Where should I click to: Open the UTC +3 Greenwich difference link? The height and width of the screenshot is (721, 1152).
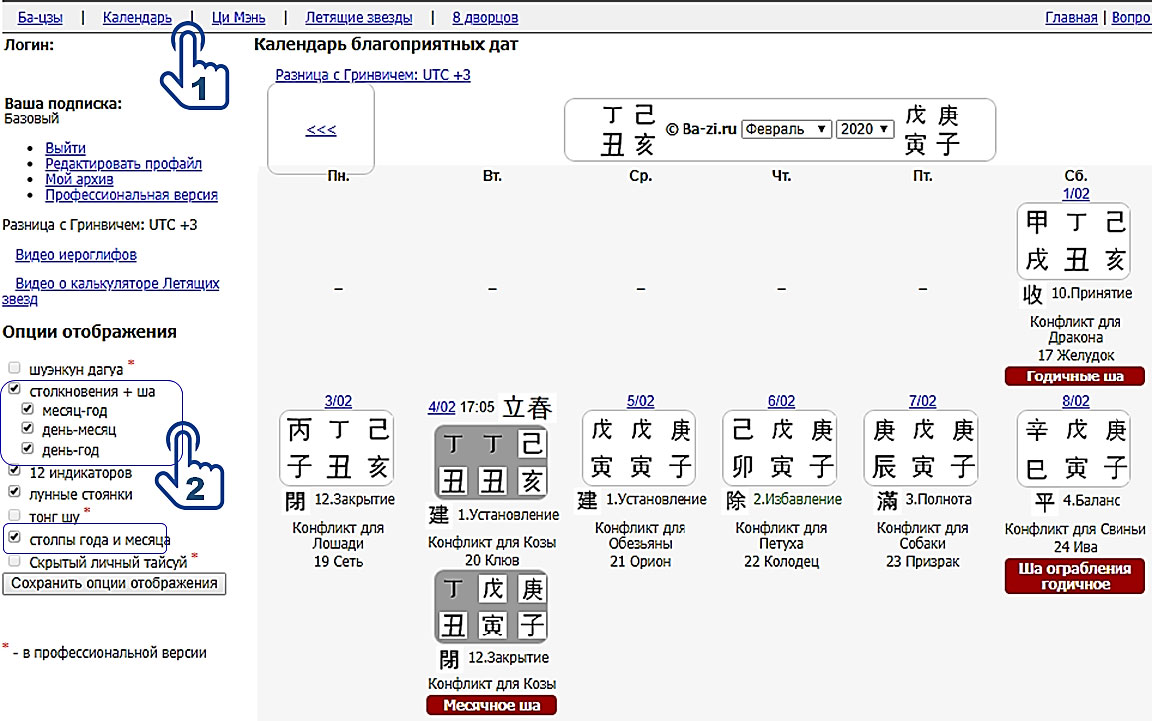point(373,75)
